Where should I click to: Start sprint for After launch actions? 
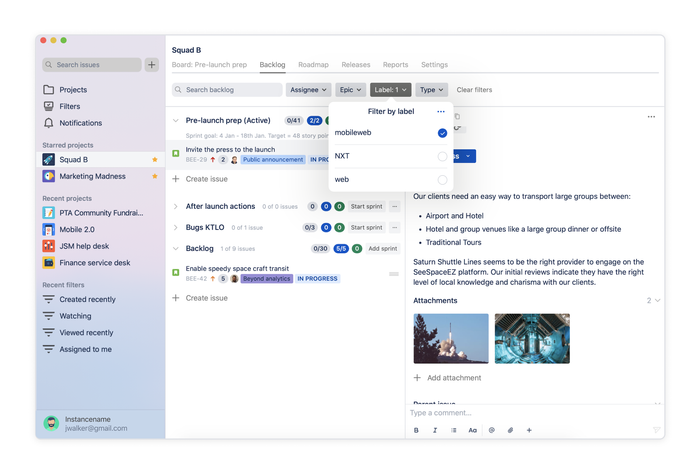(x=367, y=206)
